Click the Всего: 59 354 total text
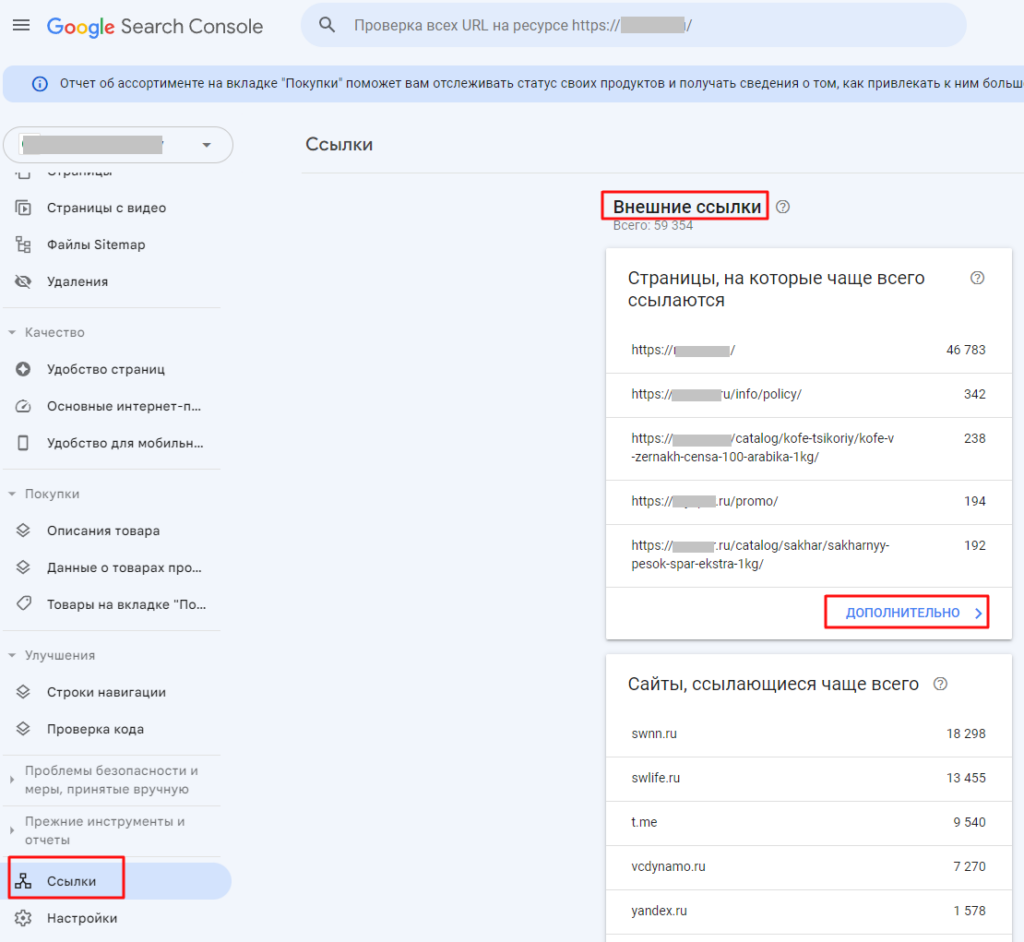This screenshot has height=942, width=1024. (653, 226)
